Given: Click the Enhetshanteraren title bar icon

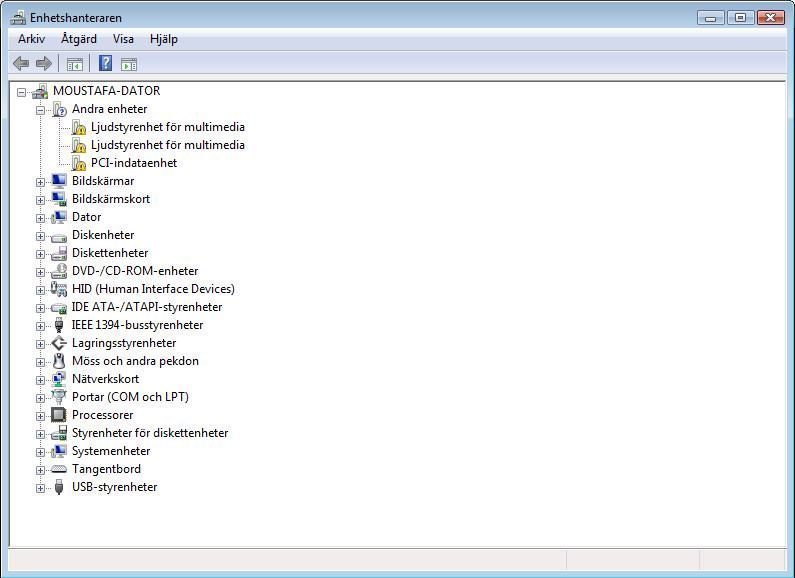Looking at the screenshot, I should tap(18, 18).
